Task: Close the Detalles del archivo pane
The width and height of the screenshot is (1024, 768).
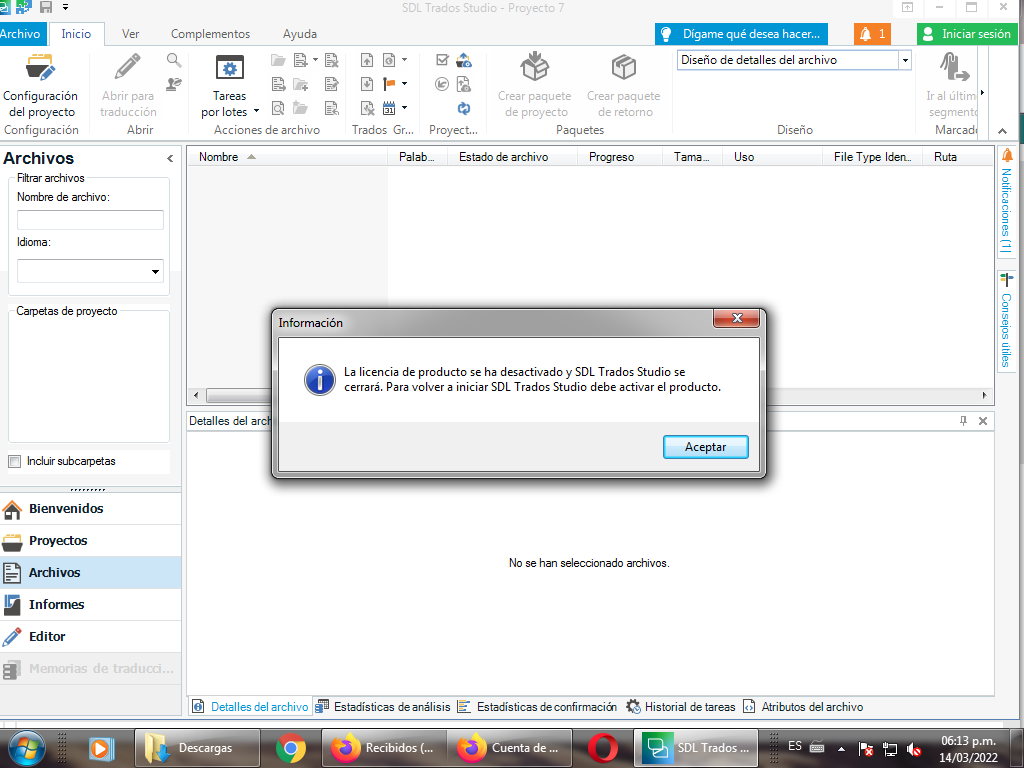Action: [983, 421]
